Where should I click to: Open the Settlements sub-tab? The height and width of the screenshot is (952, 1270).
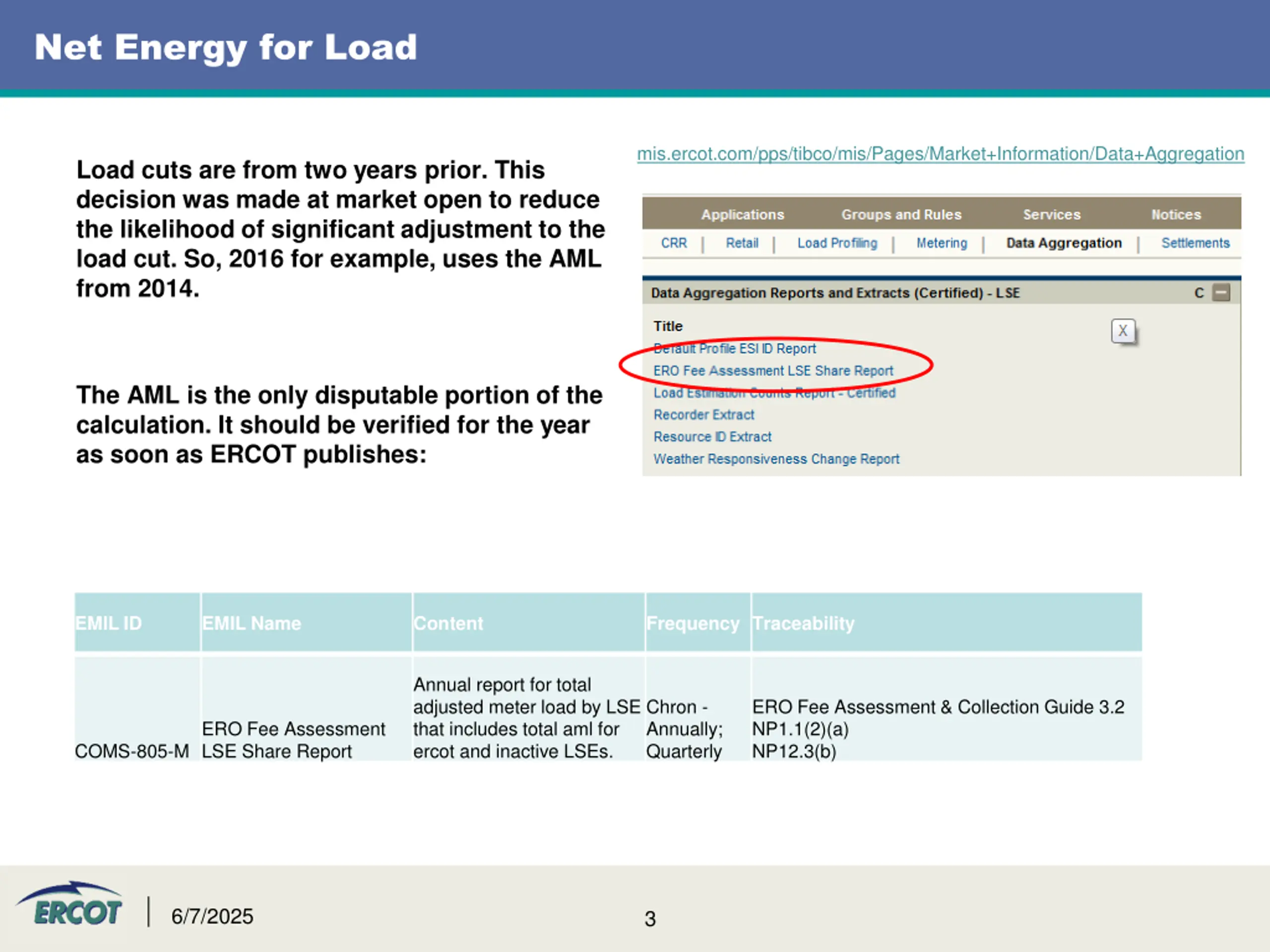[x=1196, y=243]
